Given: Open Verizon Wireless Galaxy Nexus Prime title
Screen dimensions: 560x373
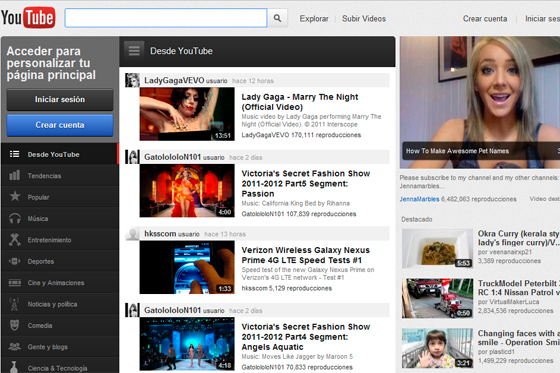Looking at the screenshot, I should tap(305, 255).
